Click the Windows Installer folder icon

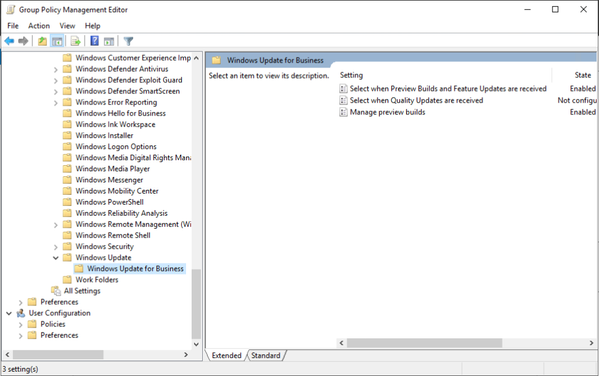(67, 136)
